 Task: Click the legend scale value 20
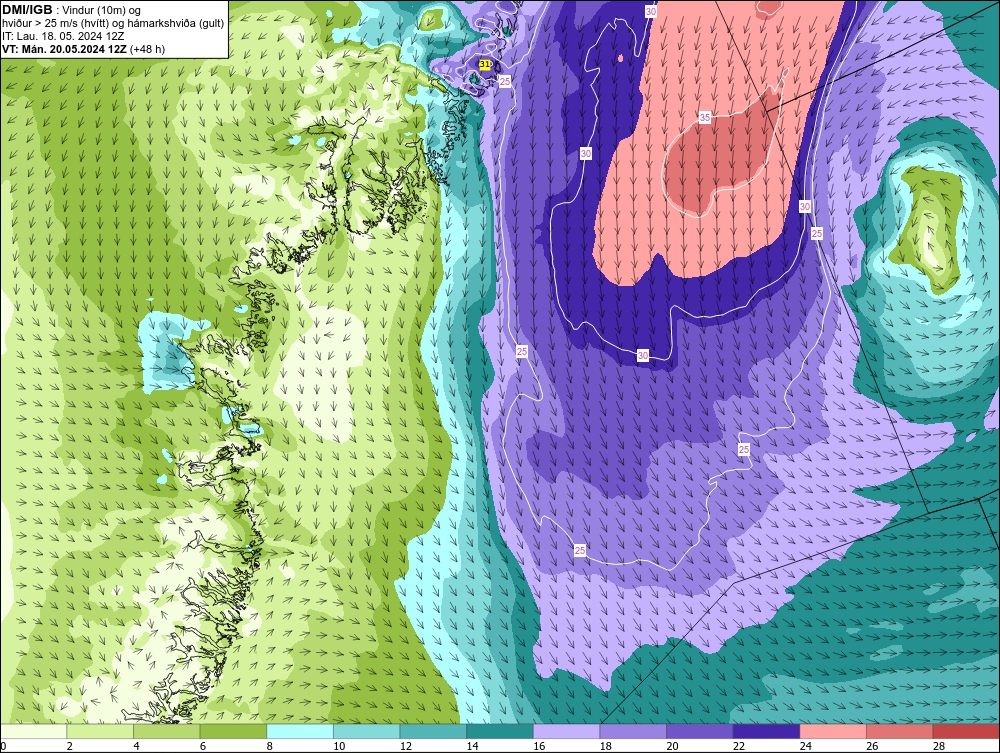[672, 746]
